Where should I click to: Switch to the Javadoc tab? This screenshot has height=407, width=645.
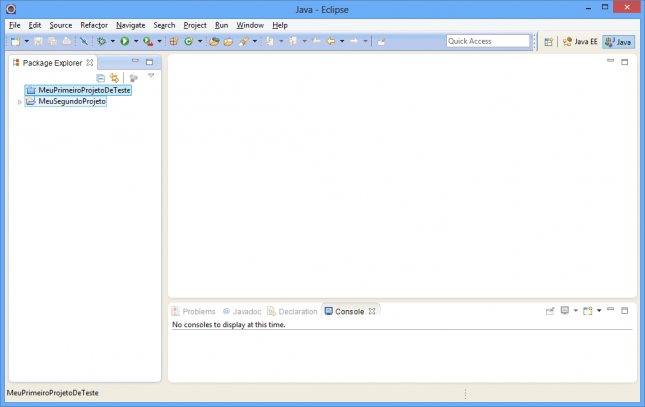coord(241,312)
